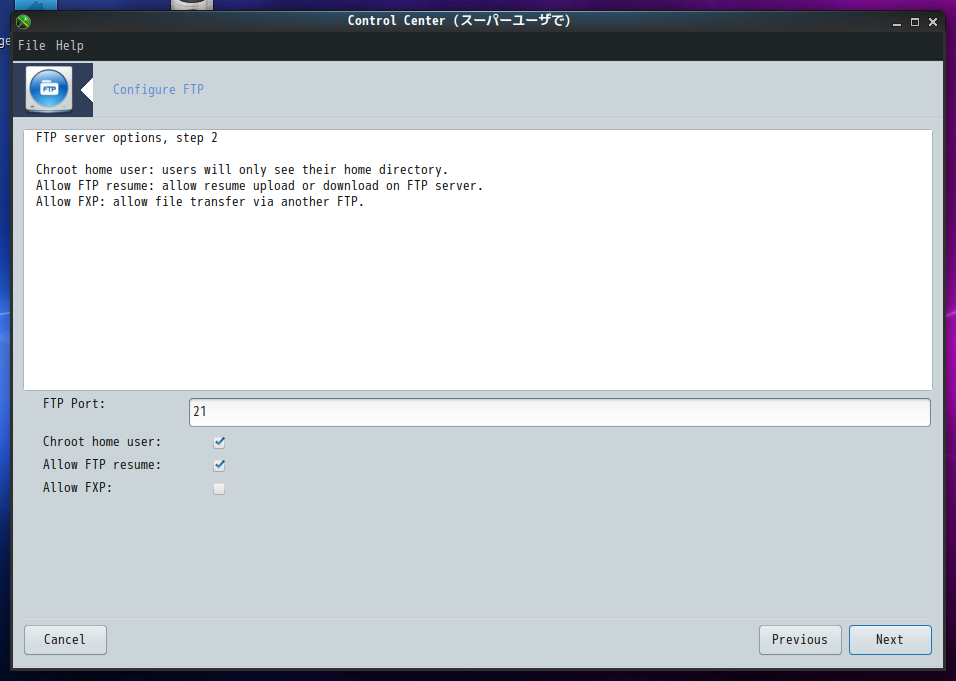Click the 'FTP Port:' label
Image resolution: width=956 pixels, height=681 pixels.
pos(74,404)
